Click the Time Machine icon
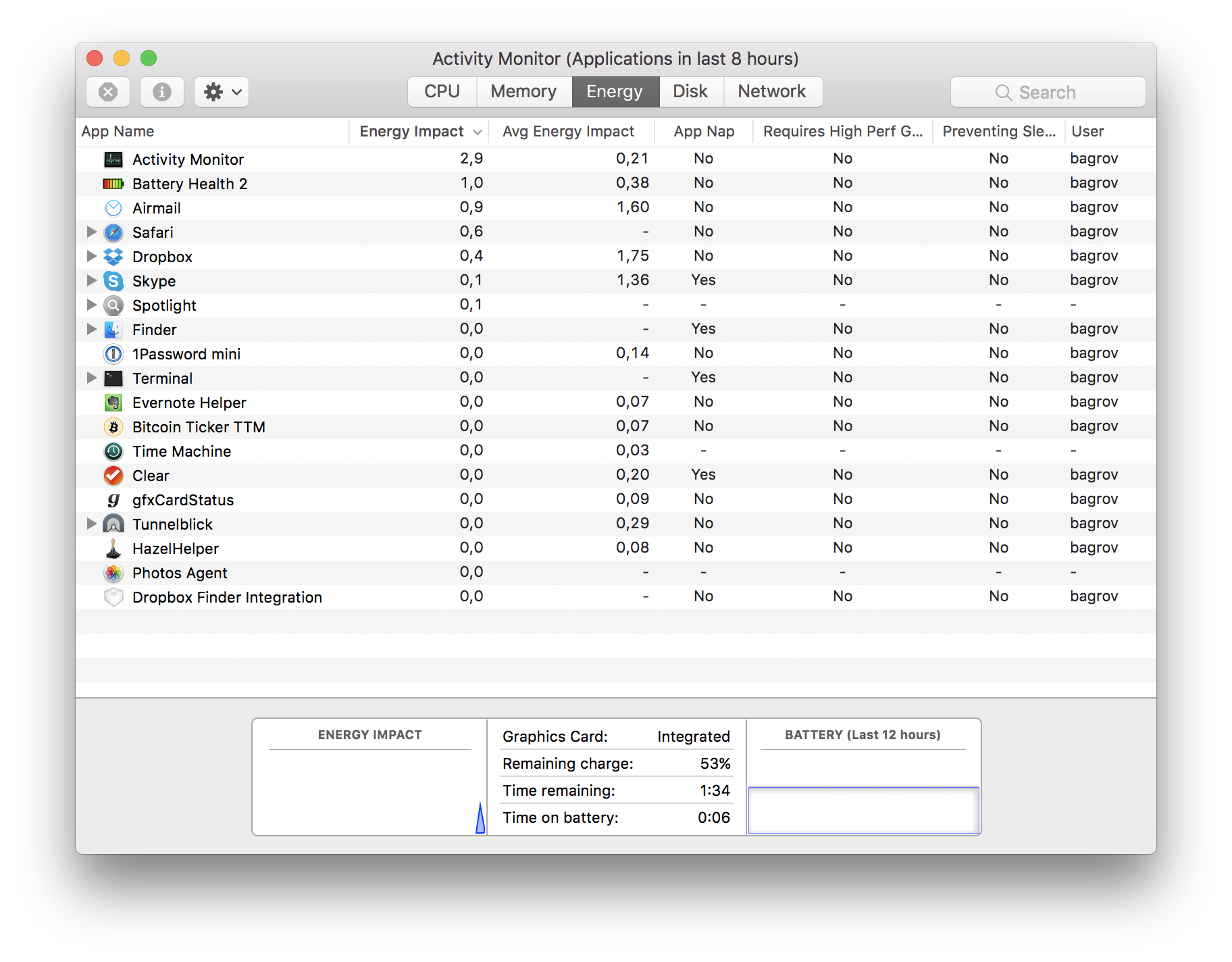 [113, 451]
